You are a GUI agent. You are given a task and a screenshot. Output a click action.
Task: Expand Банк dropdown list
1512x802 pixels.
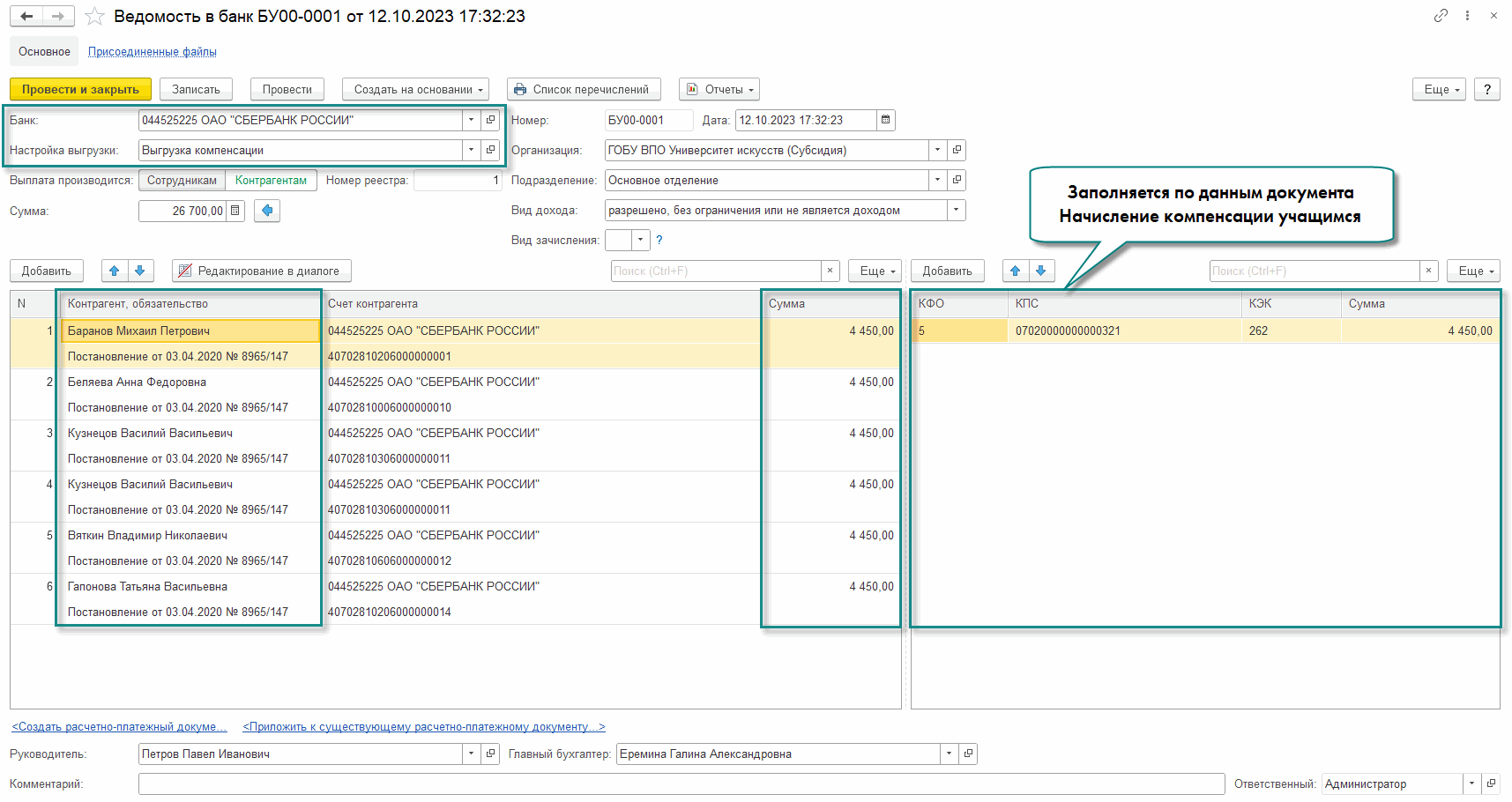(472, 120)
